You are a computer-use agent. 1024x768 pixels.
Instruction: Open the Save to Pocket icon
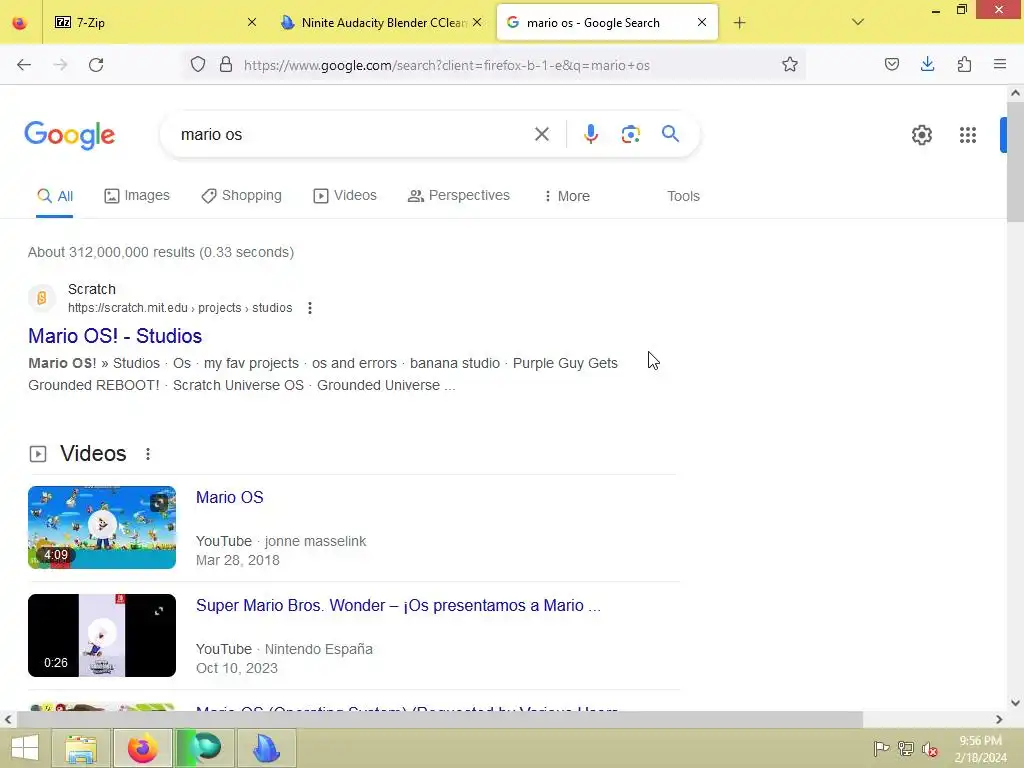coord(891,64)
